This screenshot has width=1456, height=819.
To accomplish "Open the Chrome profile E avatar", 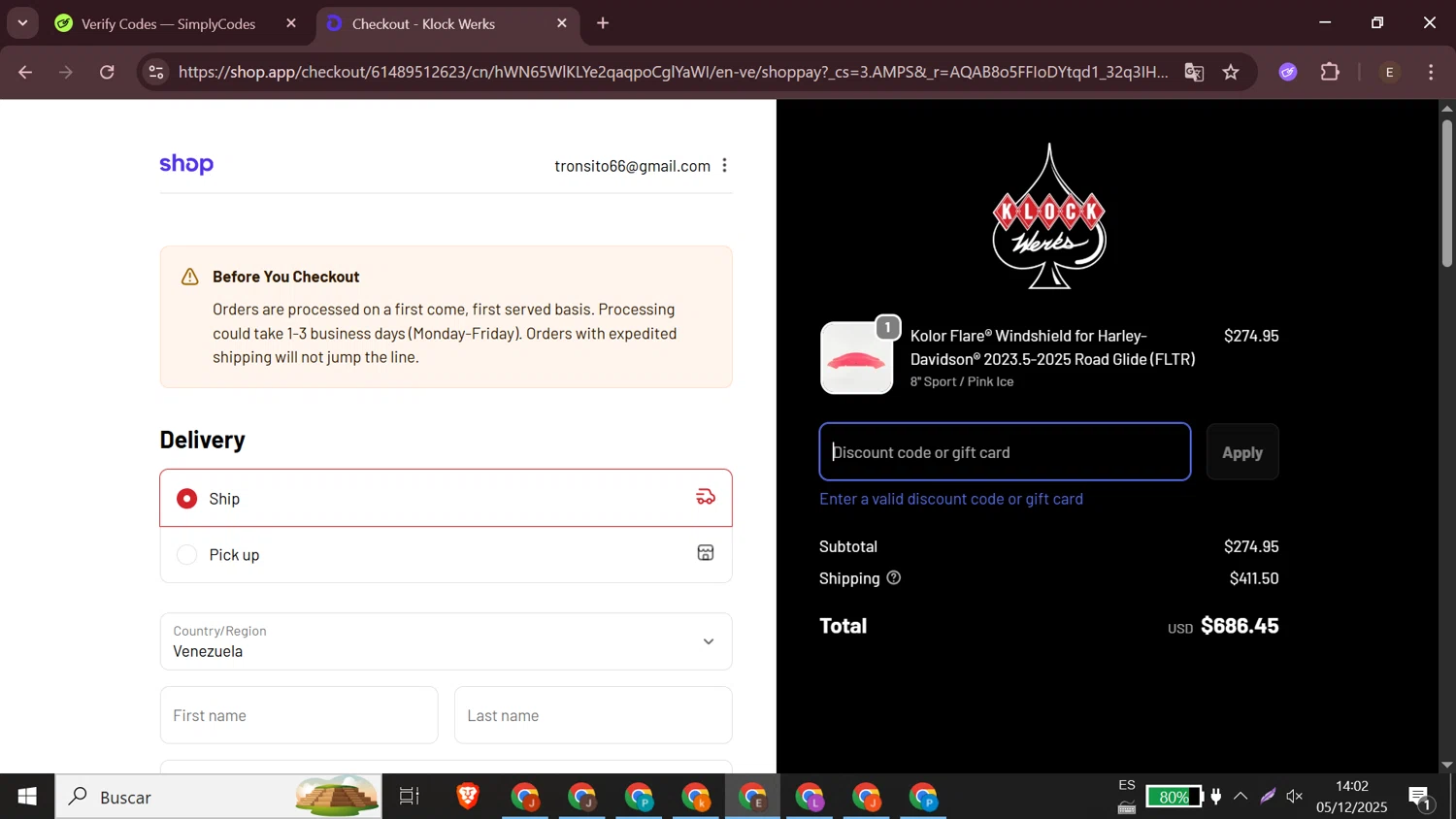I will click(1390, 72).
